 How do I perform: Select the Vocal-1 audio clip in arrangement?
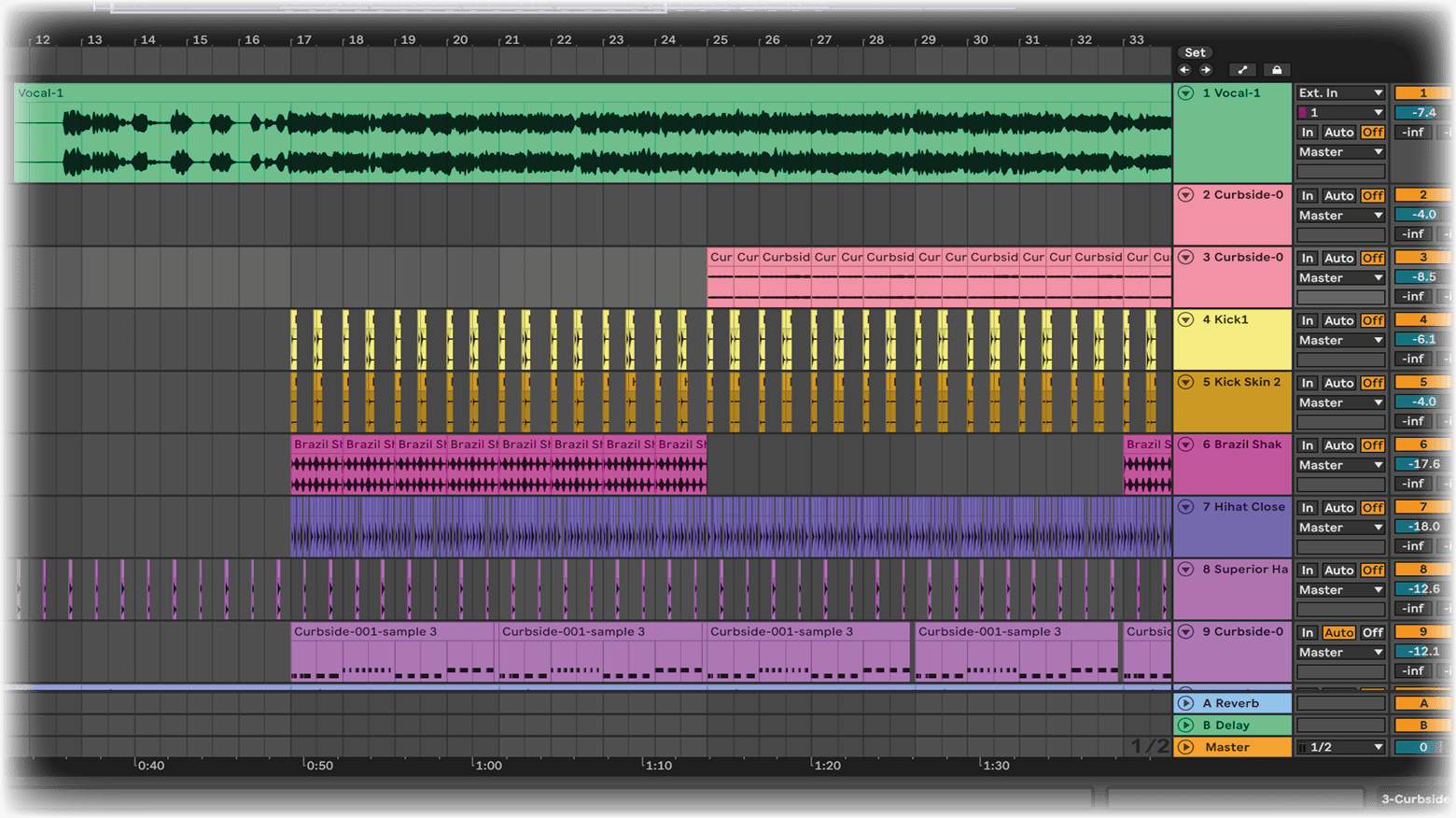pyautogui.click(x=560, y=92)
